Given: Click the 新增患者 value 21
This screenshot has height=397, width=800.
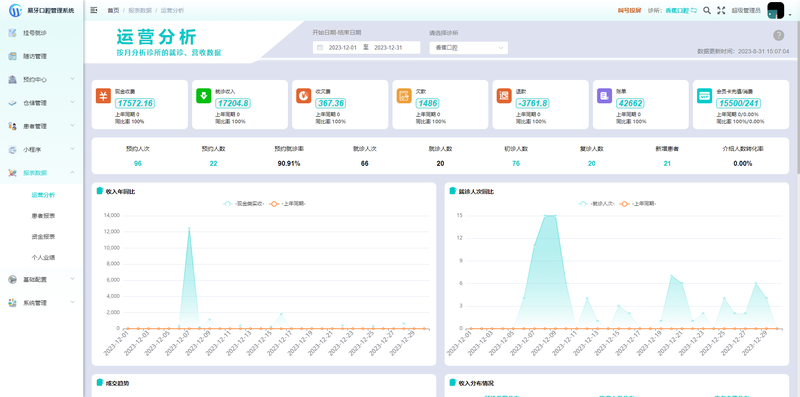Looking at the screenshot, I should click(x=667, y=164).
